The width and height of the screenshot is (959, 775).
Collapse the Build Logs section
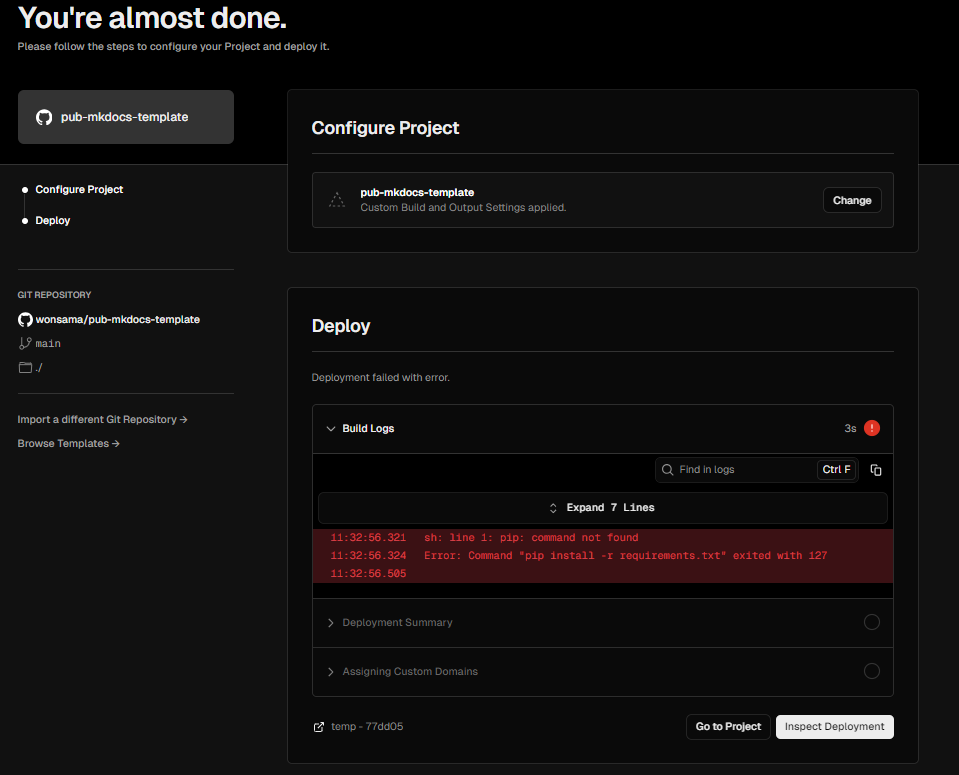click(x=360, y=428)
